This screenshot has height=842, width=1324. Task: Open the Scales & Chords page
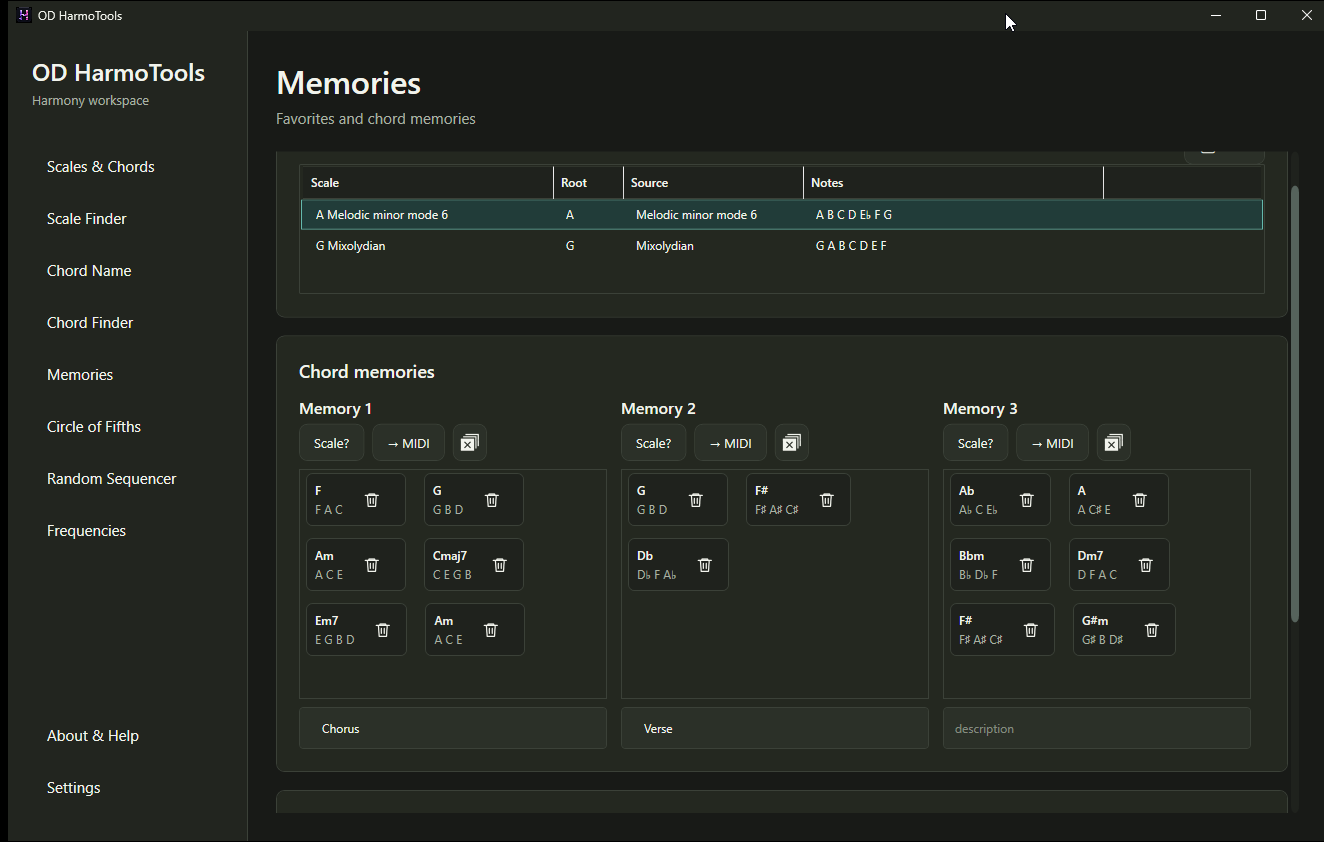(101, 167)
